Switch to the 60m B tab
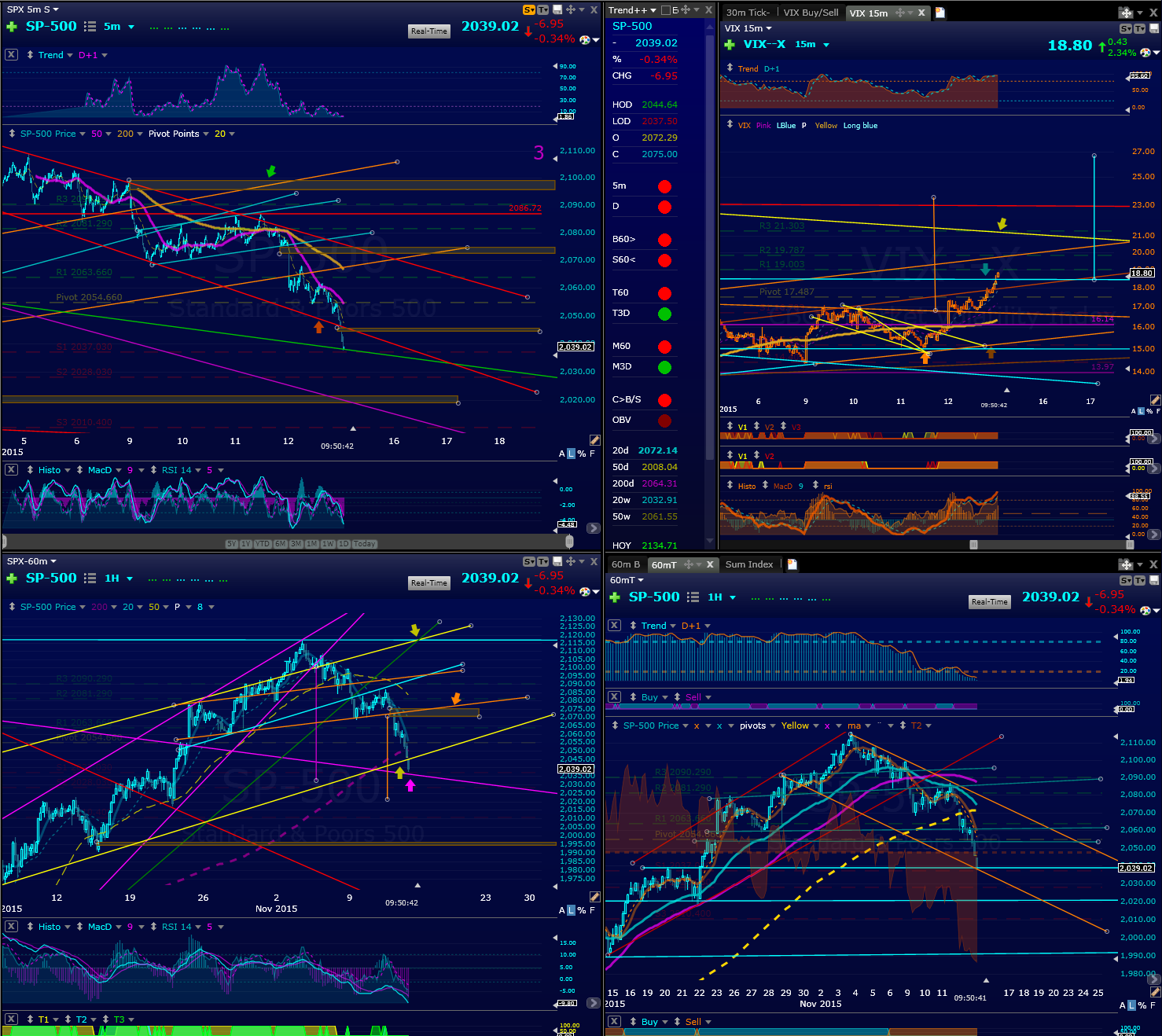 tap(626, 564)
